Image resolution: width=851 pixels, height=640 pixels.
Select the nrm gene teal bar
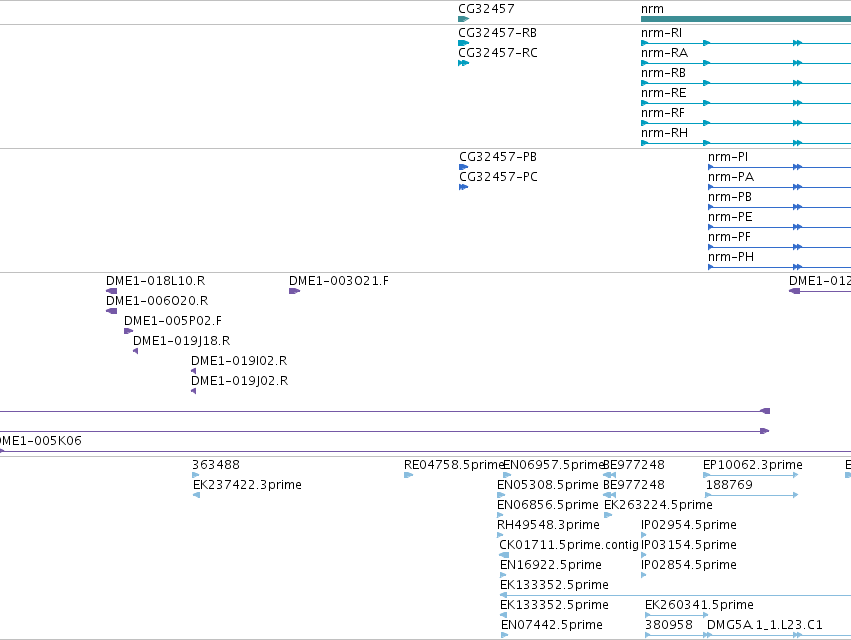[x=746, y=19]
